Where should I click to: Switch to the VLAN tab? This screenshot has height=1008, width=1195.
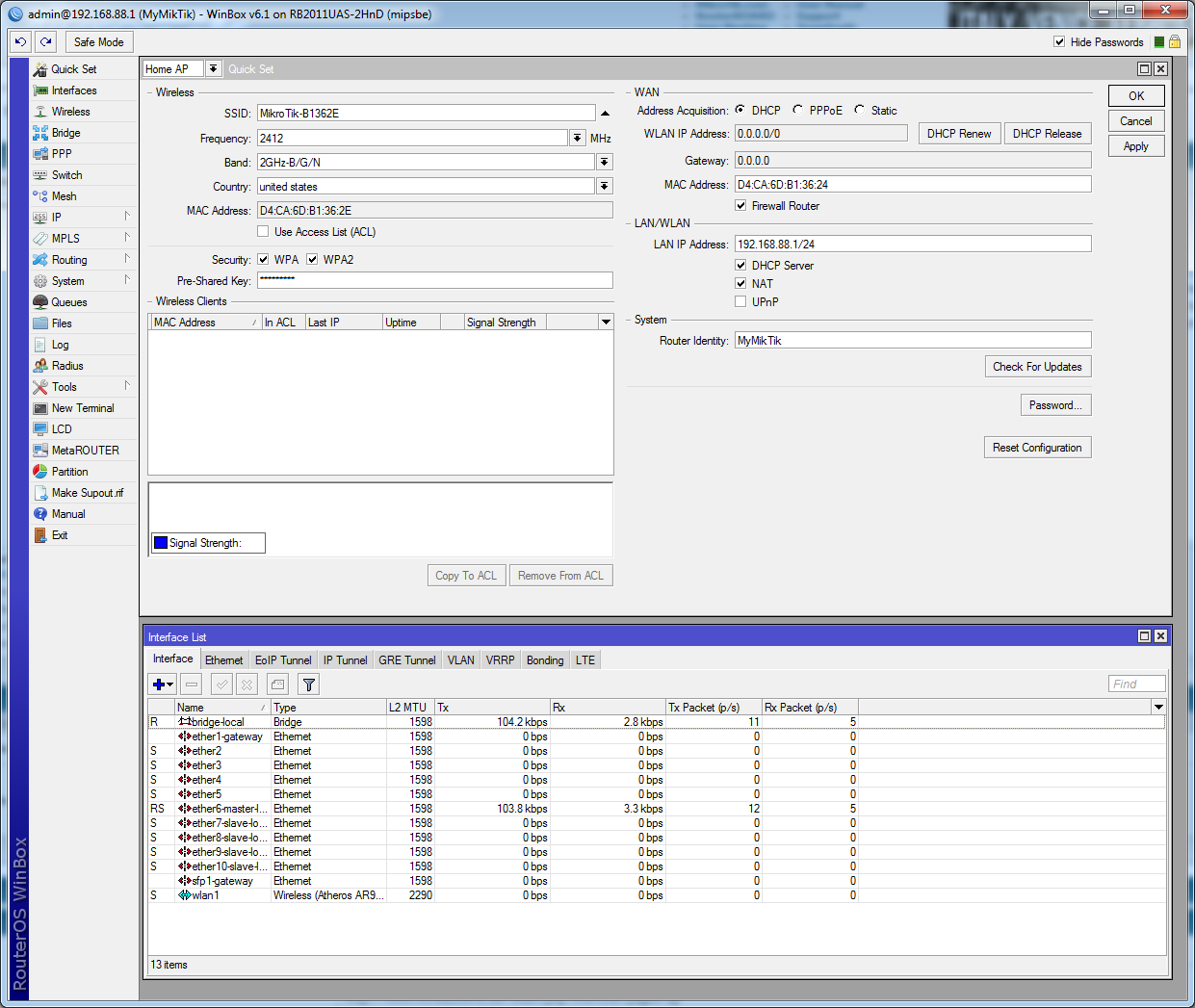[x=460, y=660]
